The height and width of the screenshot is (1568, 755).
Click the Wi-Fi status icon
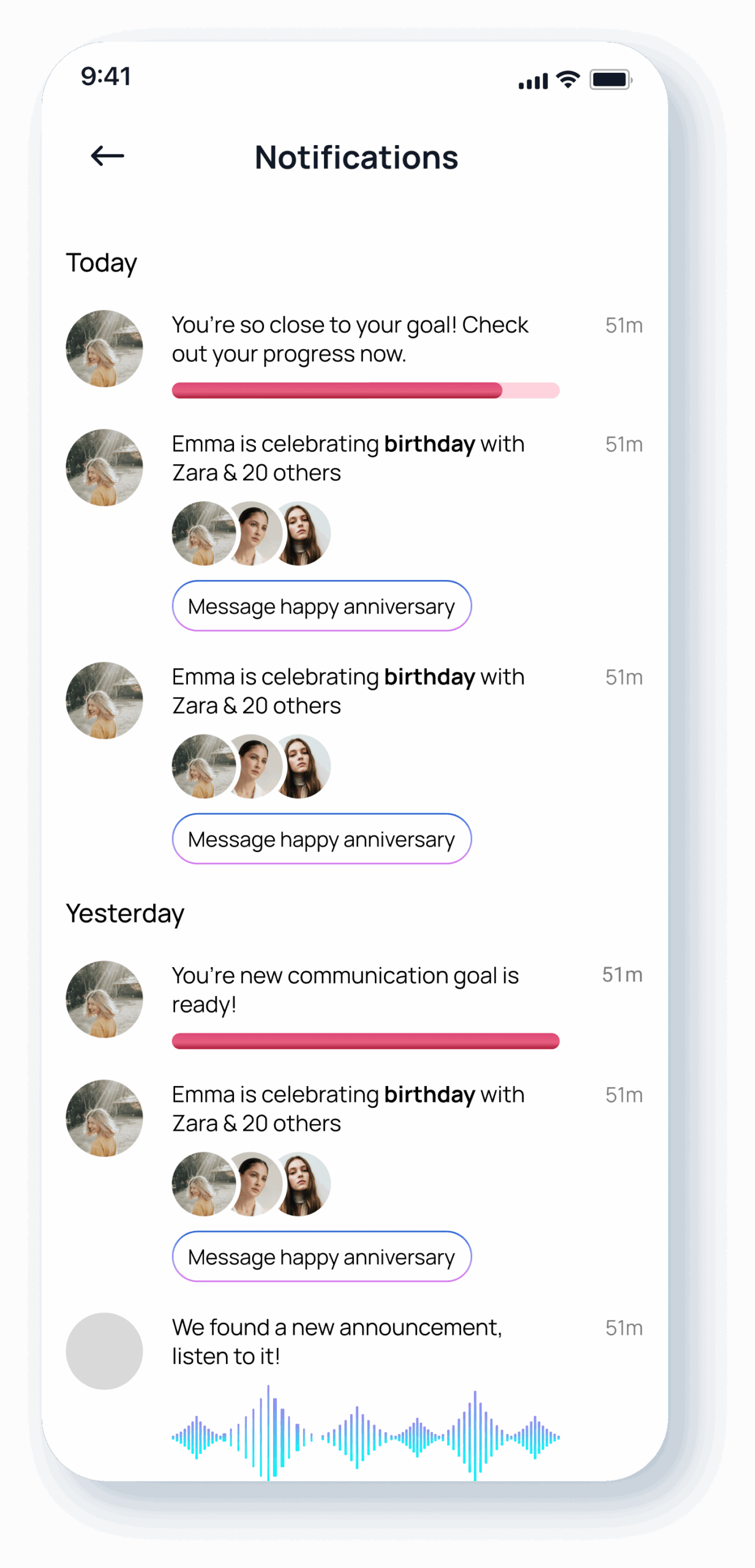tap(568, 80)
